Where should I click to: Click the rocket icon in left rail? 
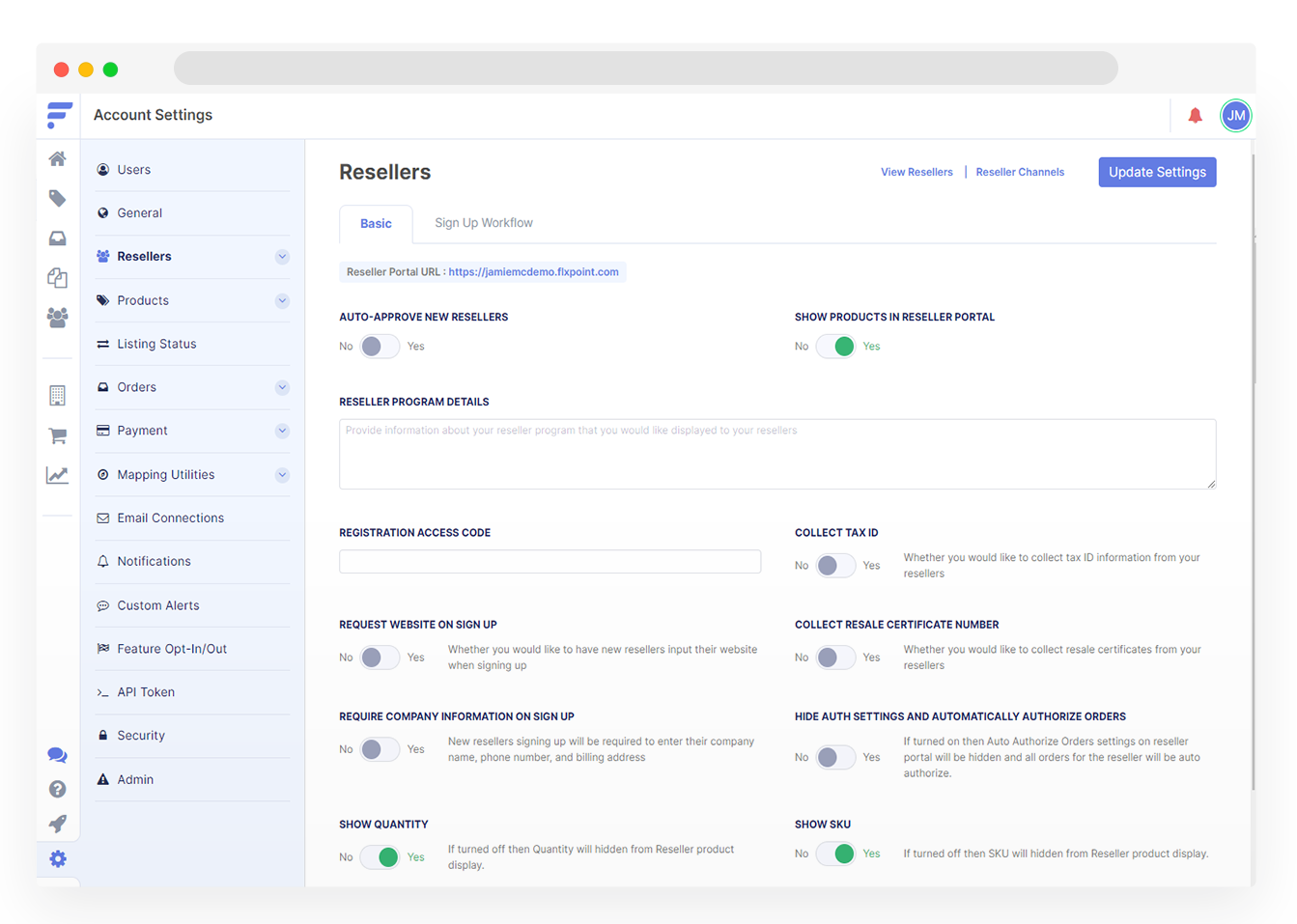(x=58, y=824)
